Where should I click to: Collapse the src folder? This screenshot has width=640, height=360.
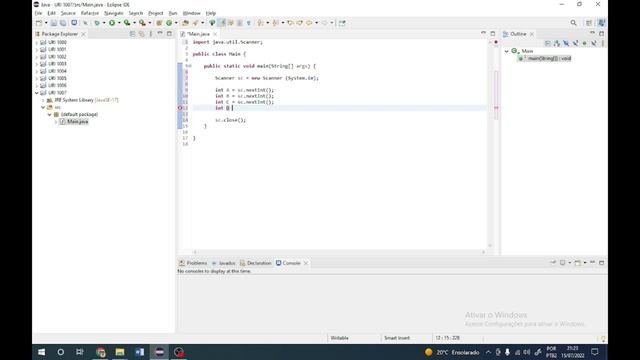[x=43, y=107]
